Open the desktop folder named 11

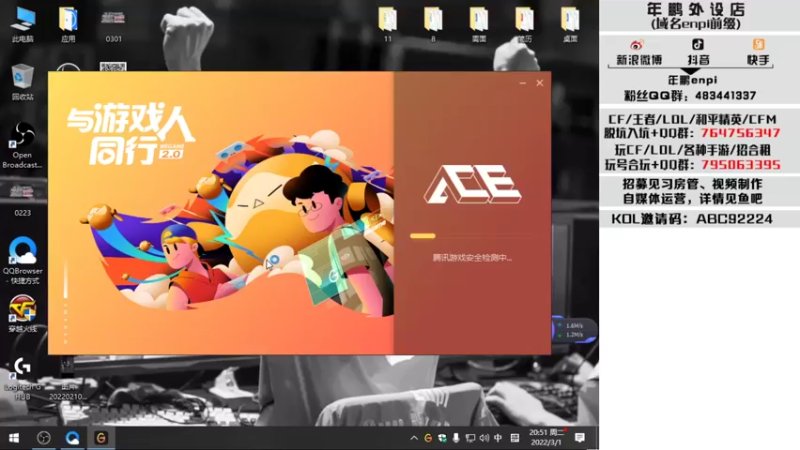coord(388,24)
